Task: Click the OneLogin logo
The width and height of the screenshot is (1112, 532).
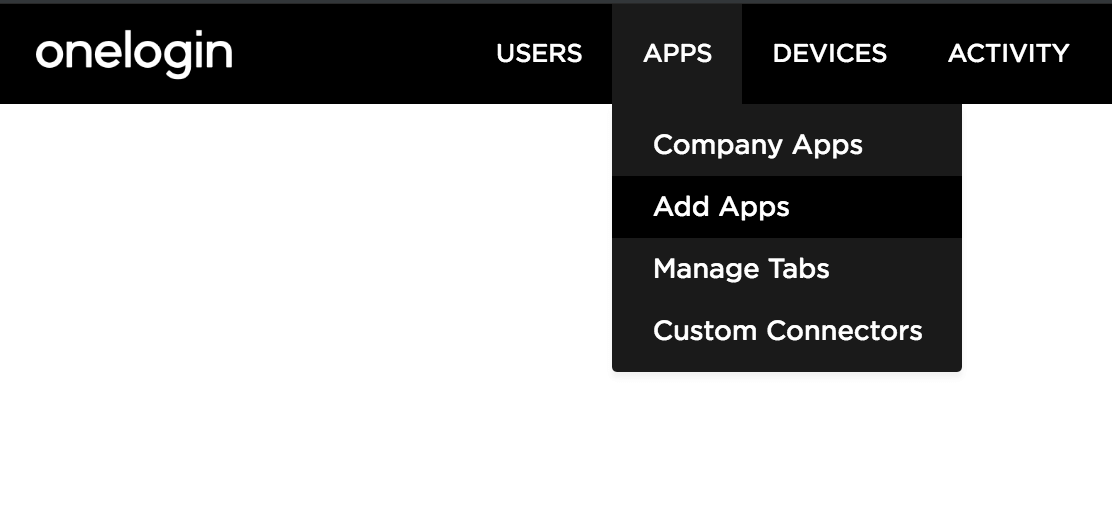Action: point(134,53)
